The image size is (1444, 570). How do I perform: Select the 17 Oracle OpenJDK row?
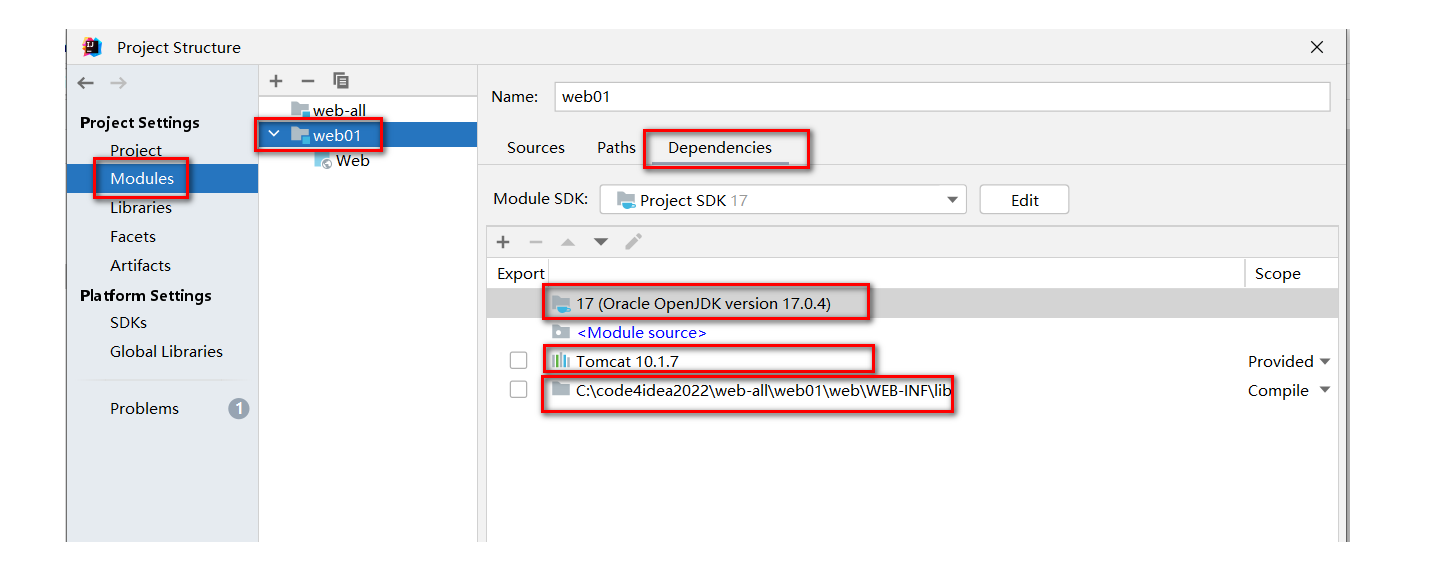tap(912, 303)
